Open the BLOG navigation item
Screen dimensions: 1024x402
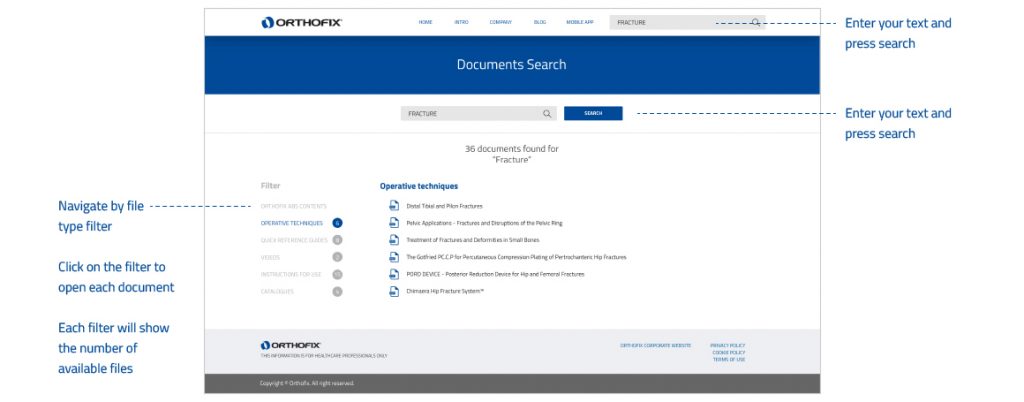[x=539, y=22]
